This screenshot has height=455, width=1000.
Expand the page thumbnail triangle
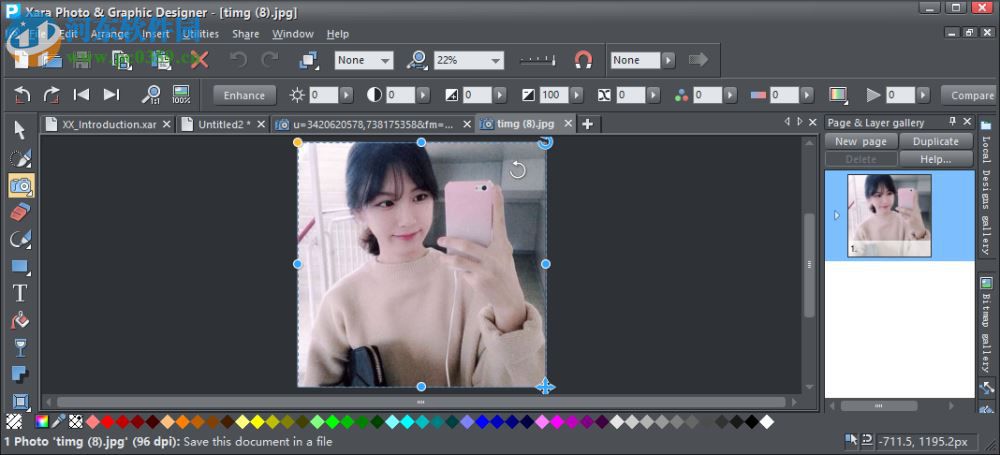837,216
